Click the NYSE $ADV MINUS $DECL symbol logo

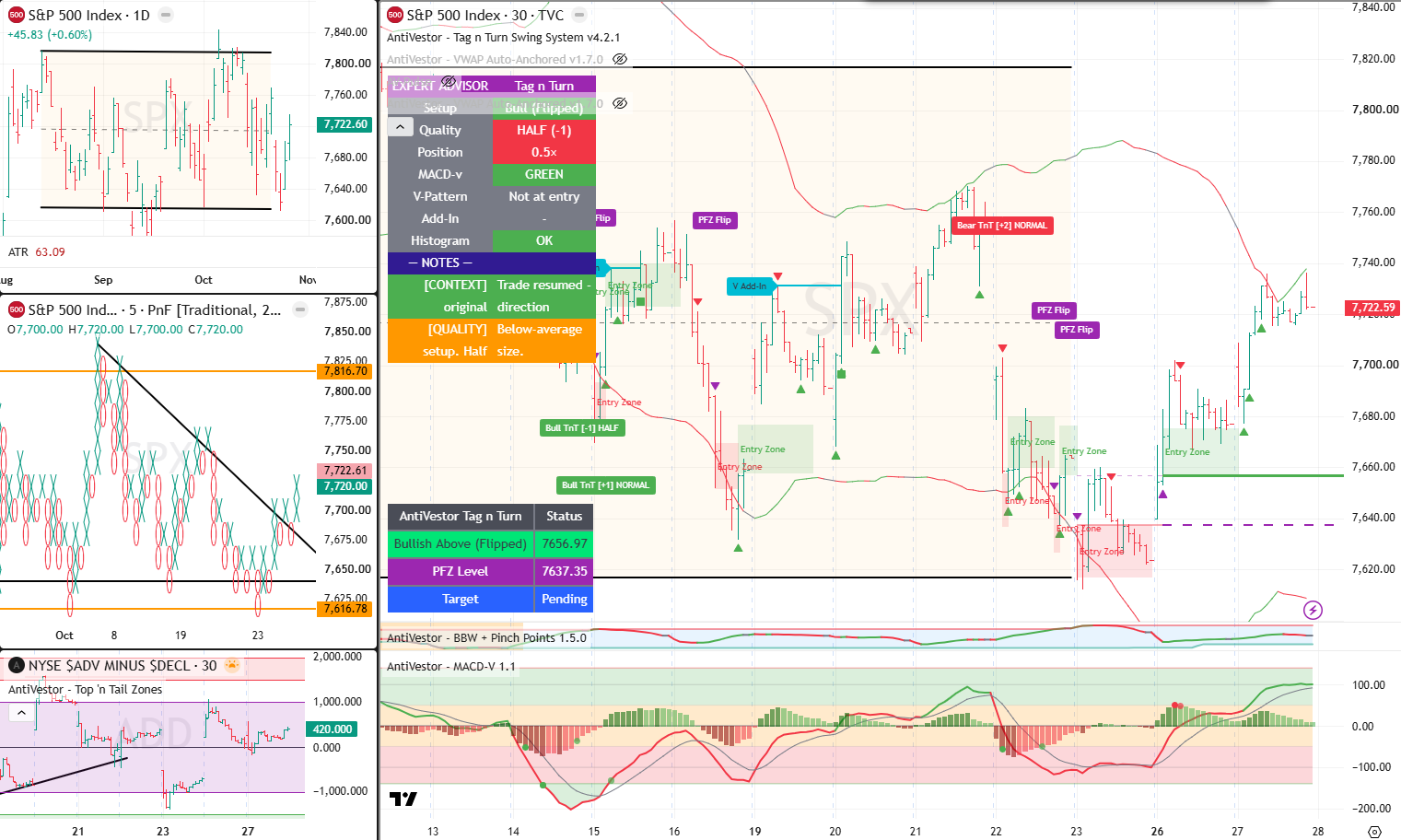17,665
